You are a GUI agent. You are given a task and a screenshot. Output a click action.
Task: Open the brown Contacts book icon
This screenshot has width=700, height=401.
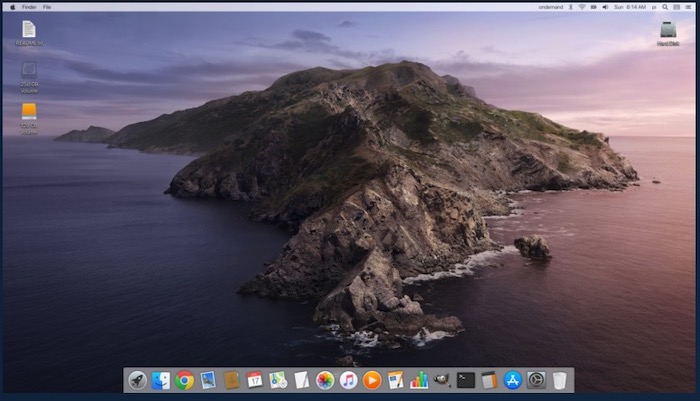(x=231, y=380)
